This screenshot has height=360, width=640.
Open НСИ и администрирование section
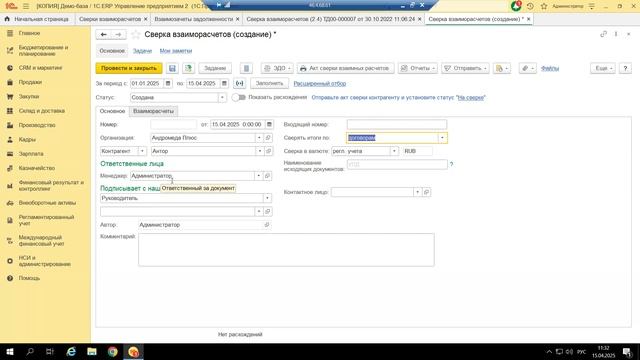[x=44, y=261]
